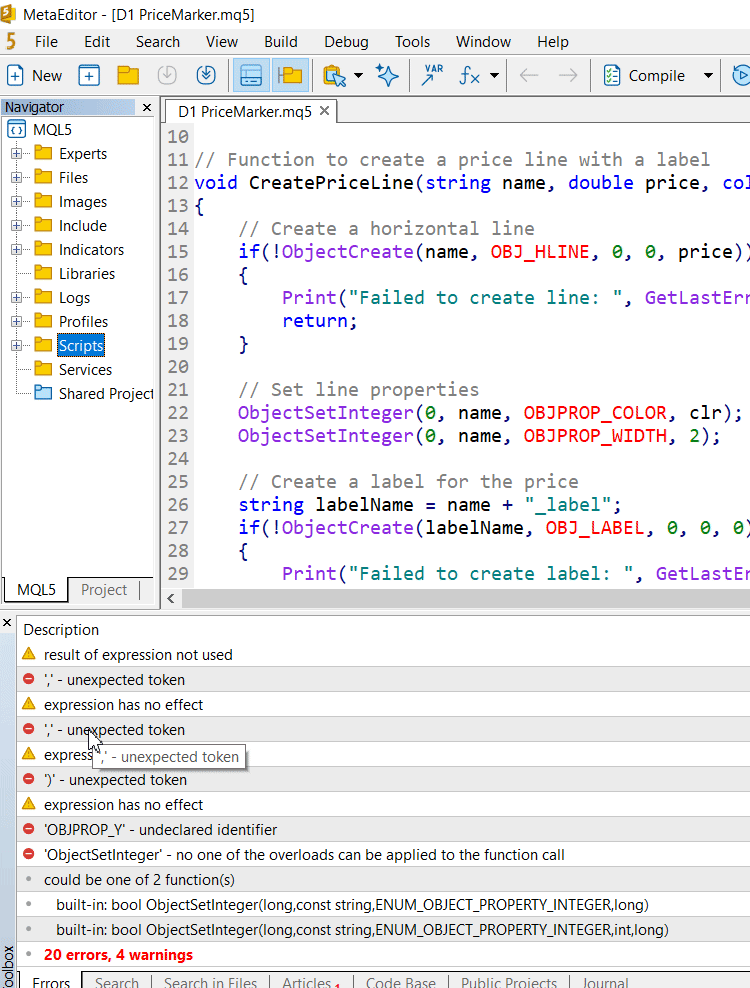
Task: Select the Scripts folder label
Action: pyautogui.click(x=81, y=345)
